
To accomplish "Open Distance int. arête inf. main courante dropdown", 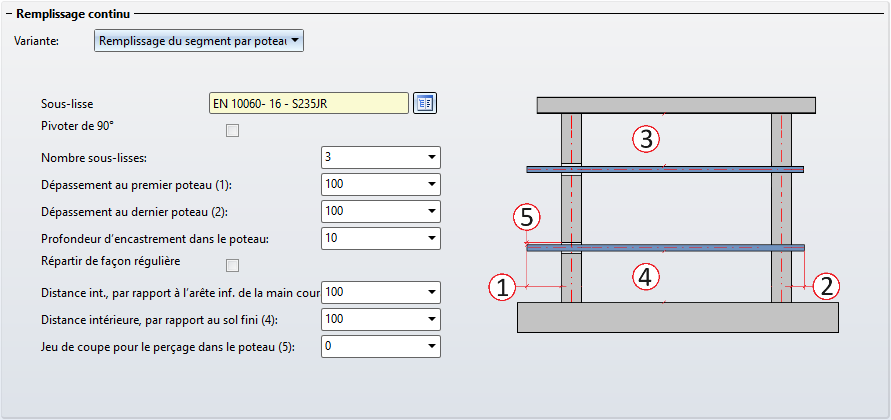I will pos(381,292).
